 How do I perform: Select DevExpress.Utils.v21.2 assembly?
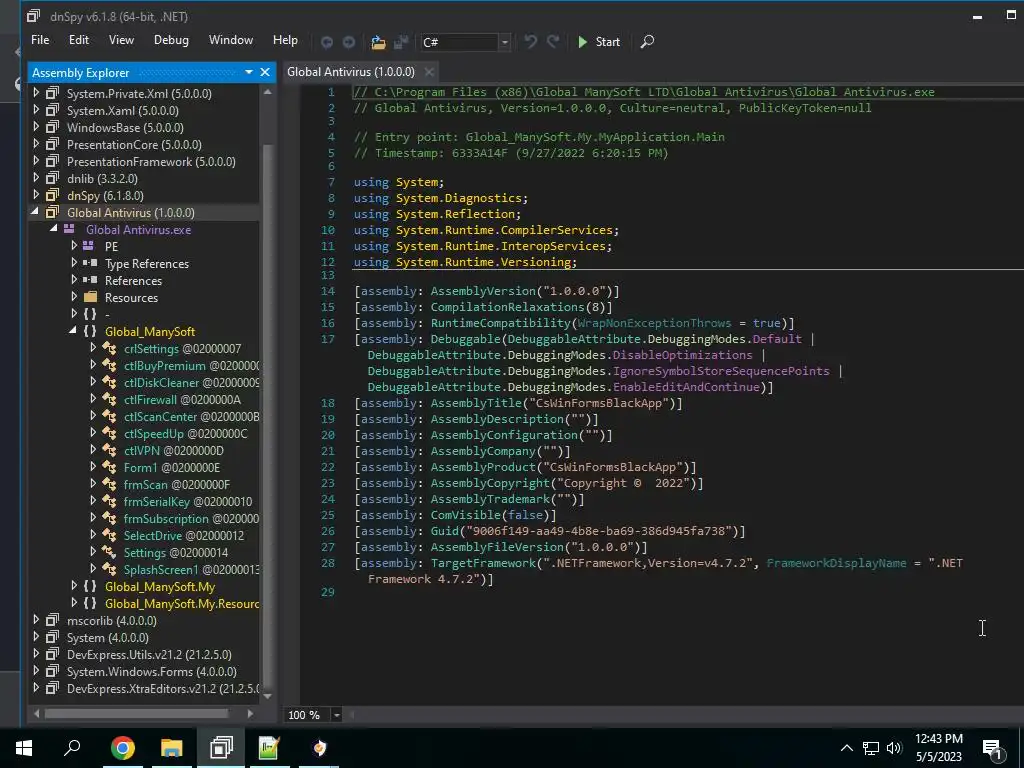point(149,654)
